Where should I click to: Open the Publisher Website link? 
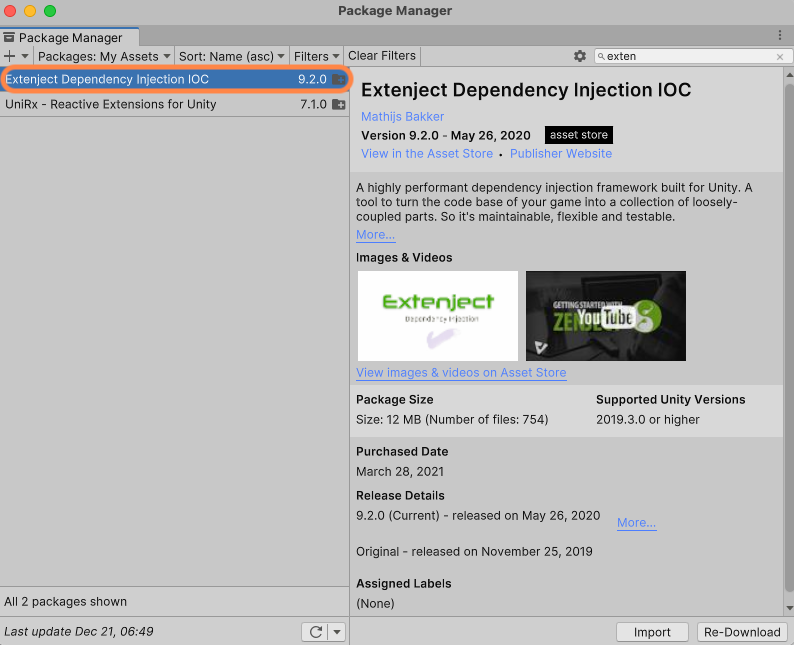tap(561, 153)
